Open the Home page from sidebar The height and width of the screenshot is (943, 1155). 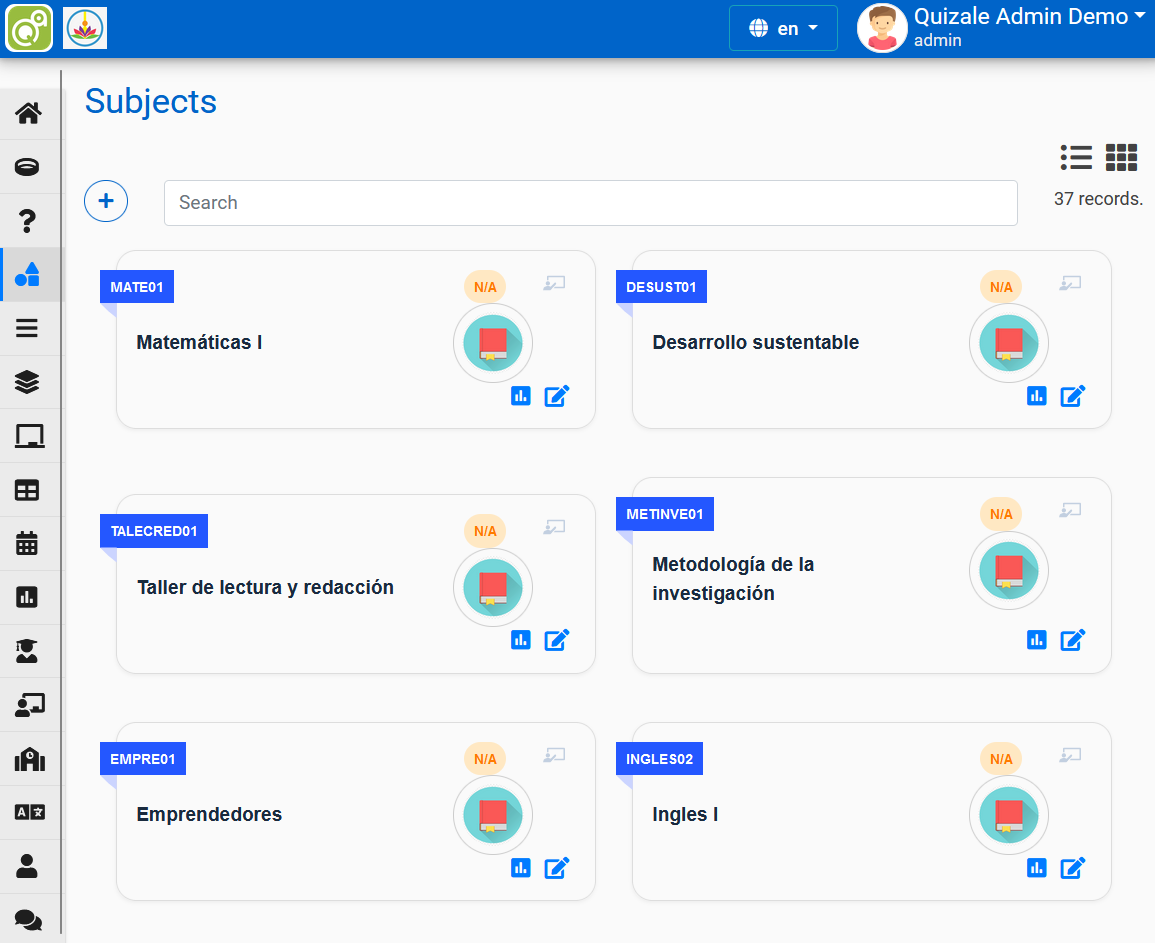tap(28, 113)
